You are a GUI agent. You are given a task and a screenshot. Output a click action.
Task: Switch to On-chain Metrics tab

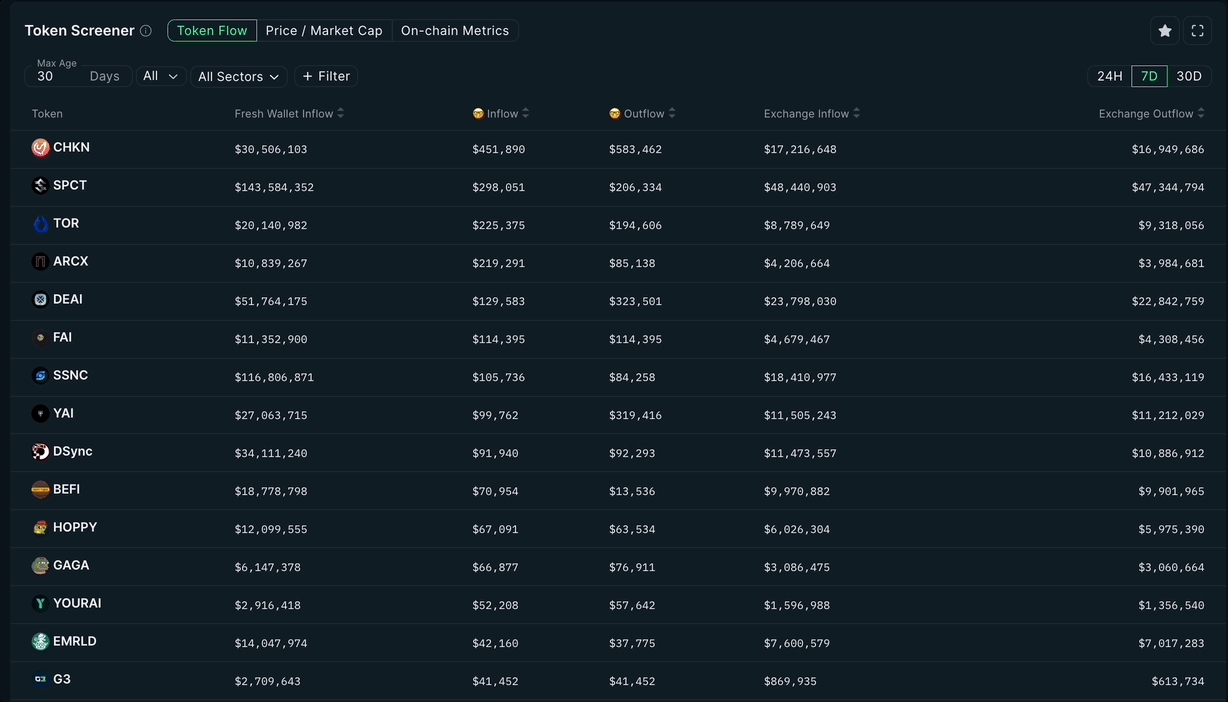(455, 31)
